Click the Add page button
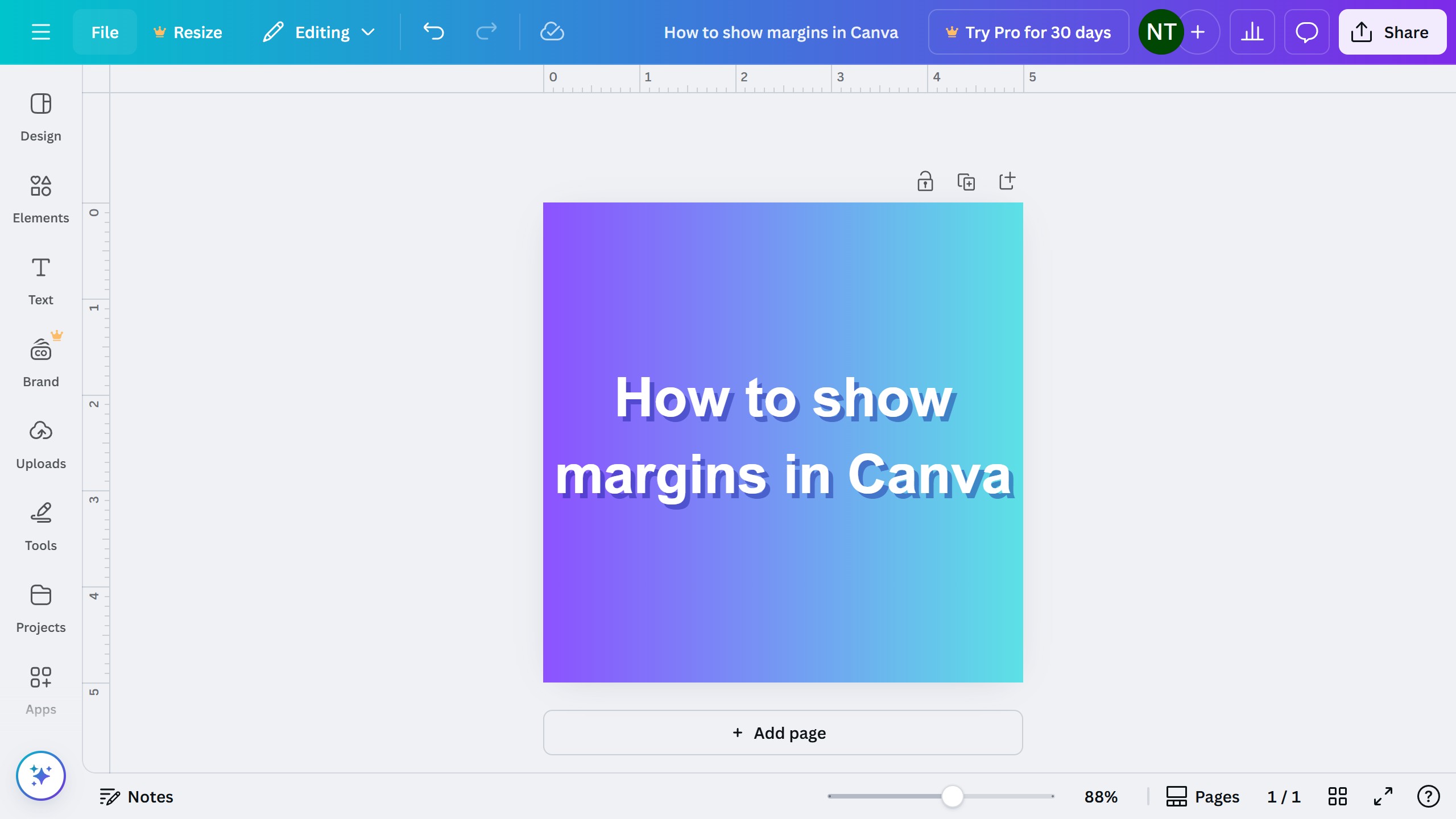This screenshot has height=819, width=1456. (783, 733)
